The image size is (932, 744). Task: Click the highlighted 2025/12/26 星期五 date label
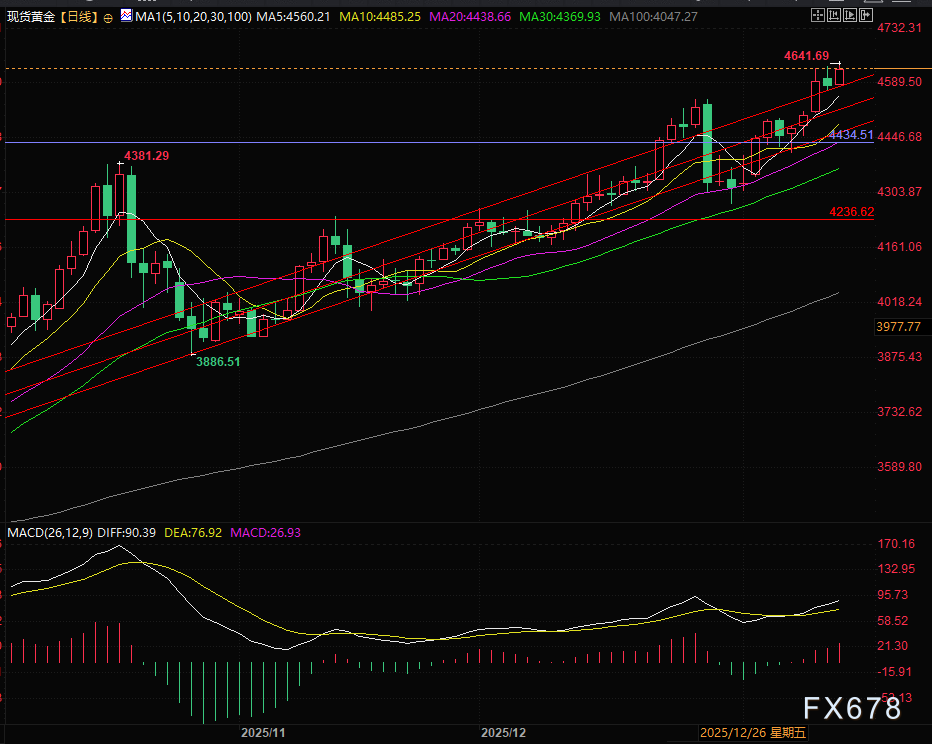pyautogui.click(x=753, y=733)
